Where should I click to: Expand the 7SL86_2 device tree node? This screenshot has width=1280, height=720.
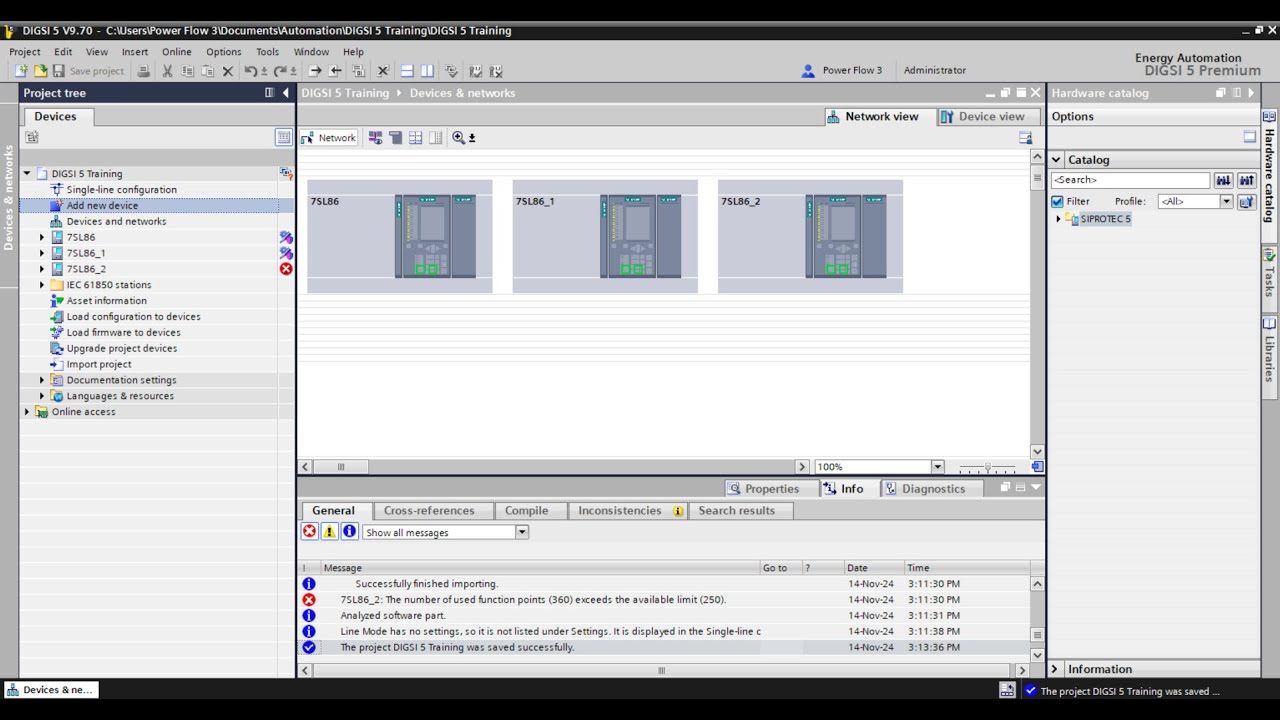(x=42, y=270)
